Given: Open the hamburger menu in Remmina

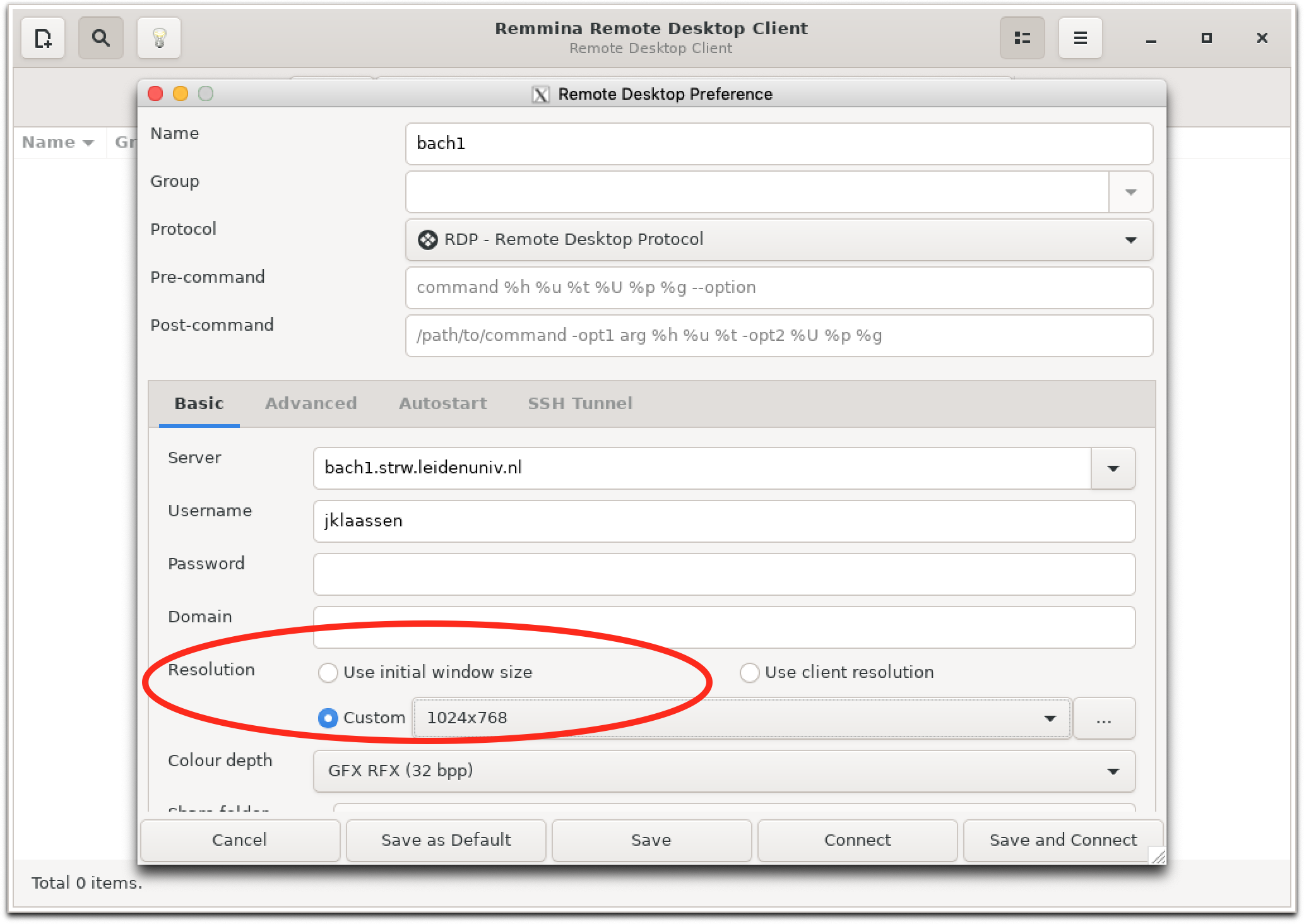Looking at the screenshot, I should tap(1080, 38).
